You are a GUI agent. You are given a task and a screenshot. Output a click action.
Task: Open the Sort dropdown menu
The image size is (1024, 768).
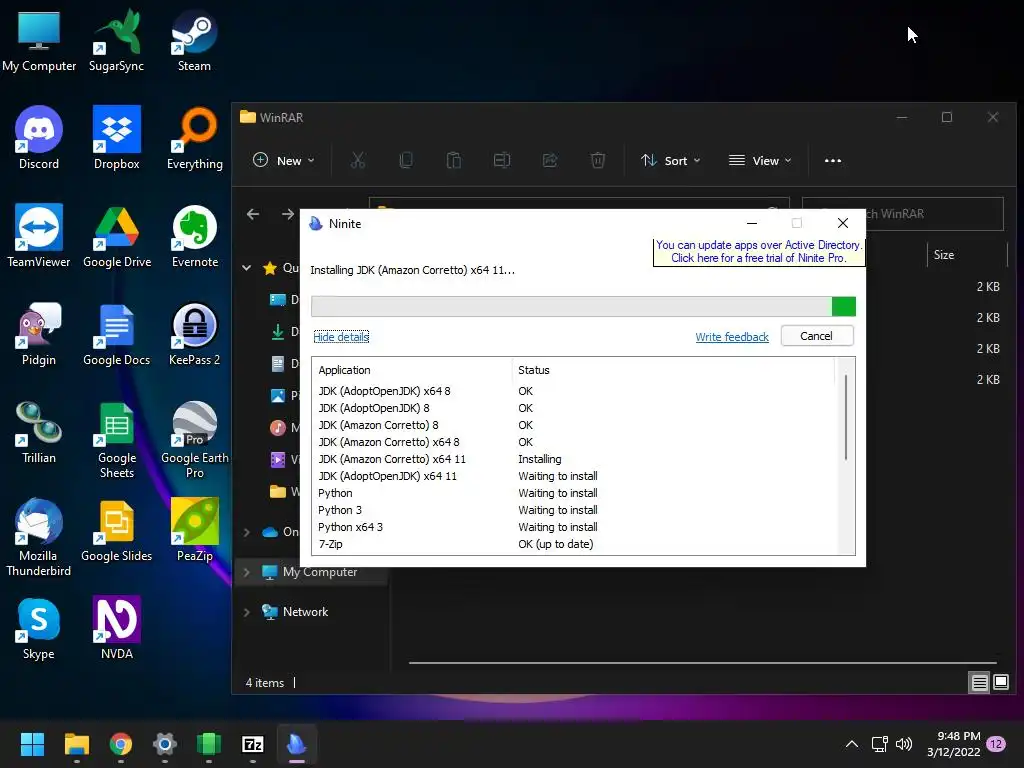point(671,160)
